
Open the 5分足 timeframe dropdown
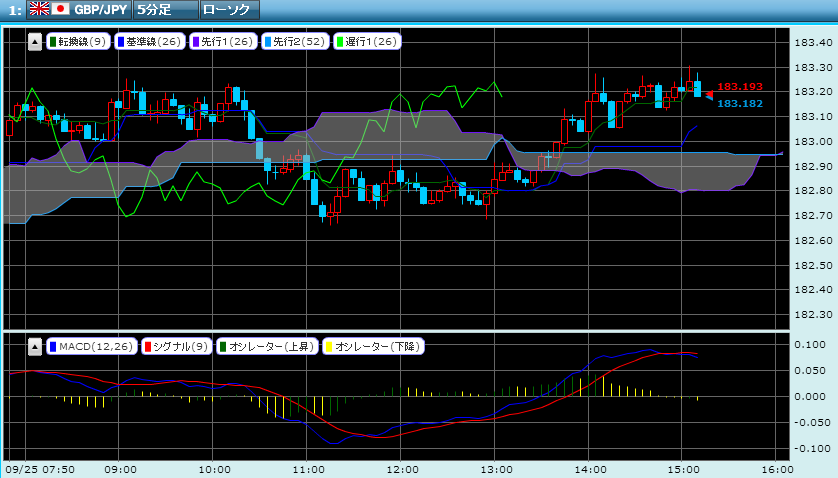click(x=166, y=10)
